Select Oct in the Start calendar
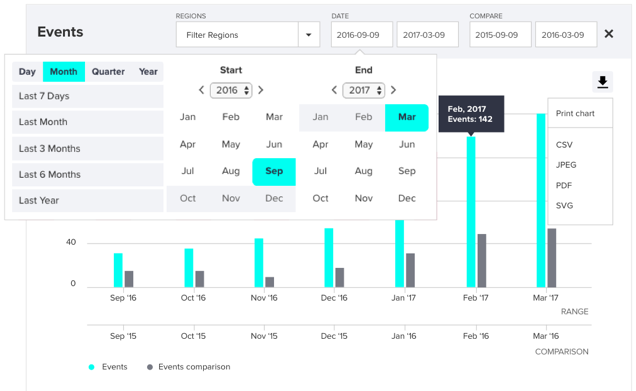The image size is (636, 391). (x=188, y=198)
